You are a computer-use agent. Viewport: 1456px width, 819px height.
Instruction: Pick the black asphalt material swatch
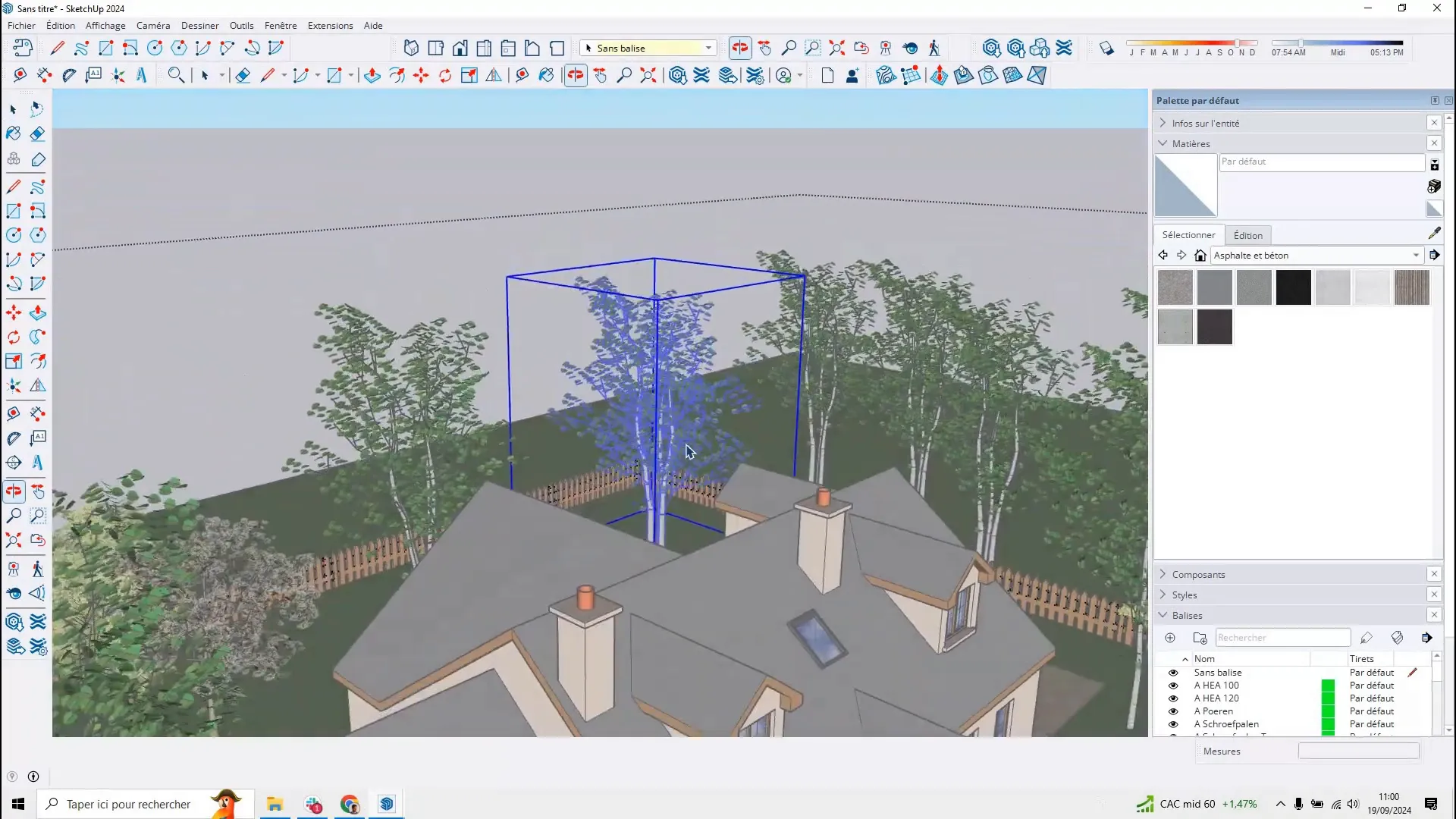click(x=1293, y=287)
